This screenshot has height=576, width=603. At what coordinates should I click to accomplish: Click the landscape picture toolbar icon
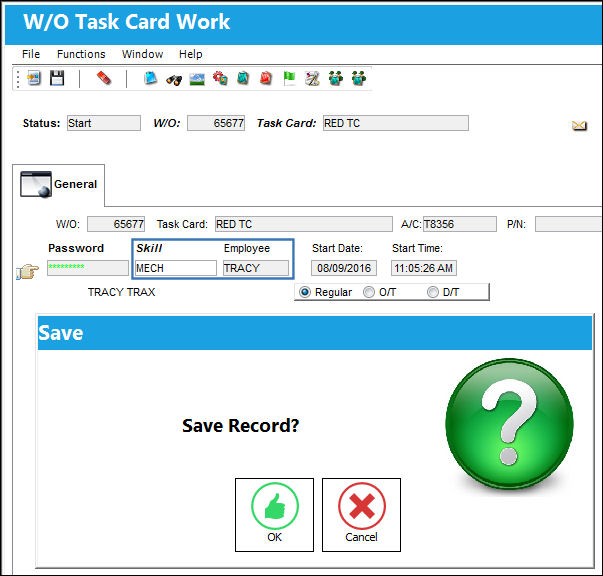[197, 79]
